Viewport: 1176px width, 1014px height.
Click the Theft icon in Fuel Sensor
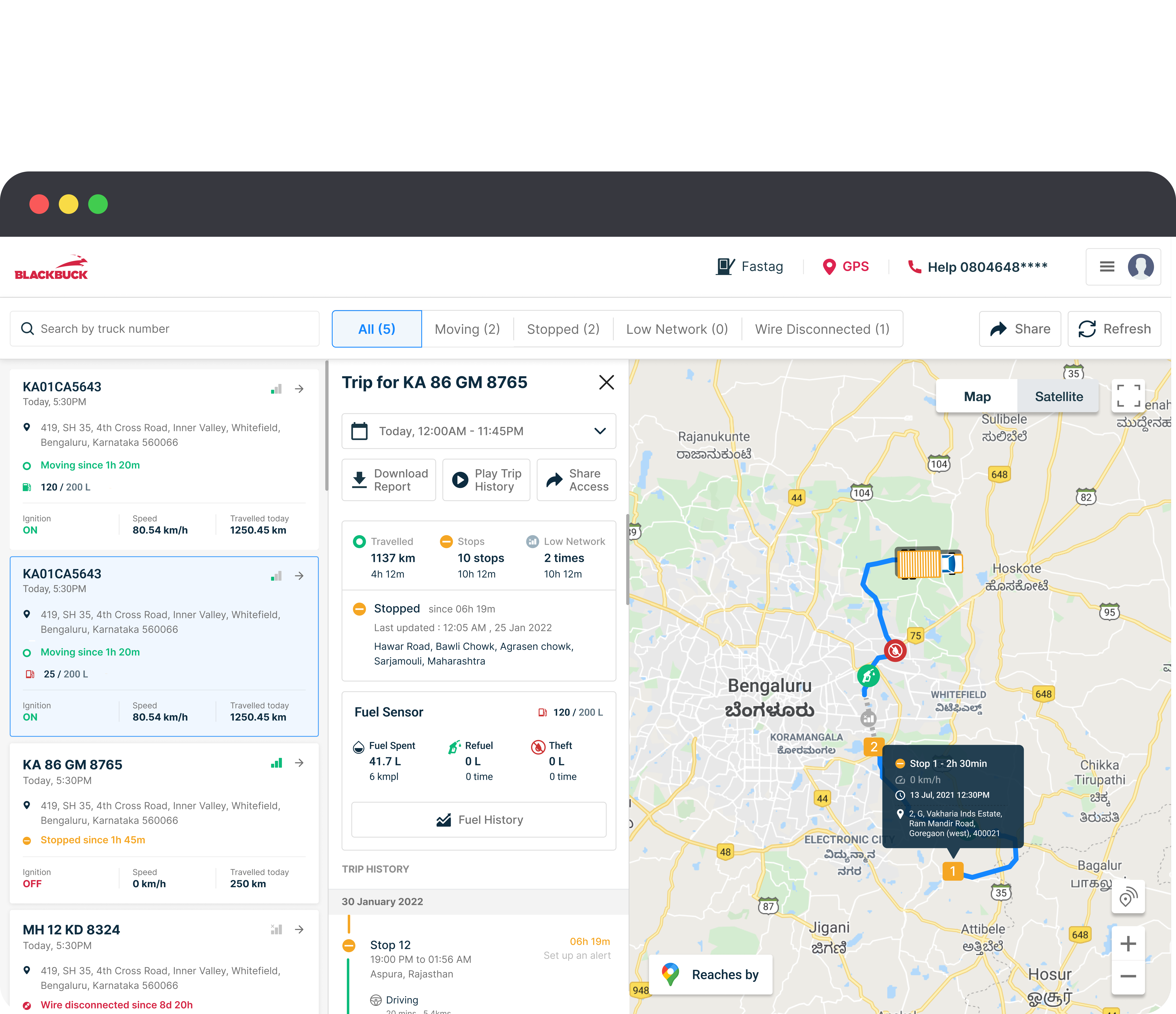538,747
